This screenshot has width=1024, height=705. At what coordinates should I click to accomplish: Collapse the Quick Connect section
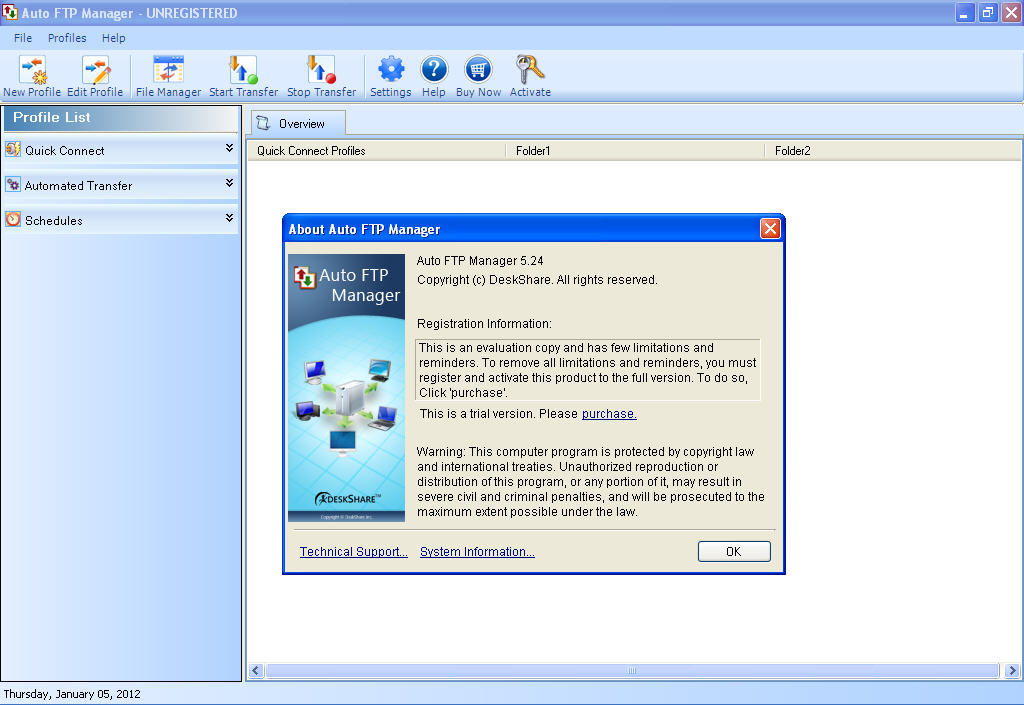[x=228, y=150]
